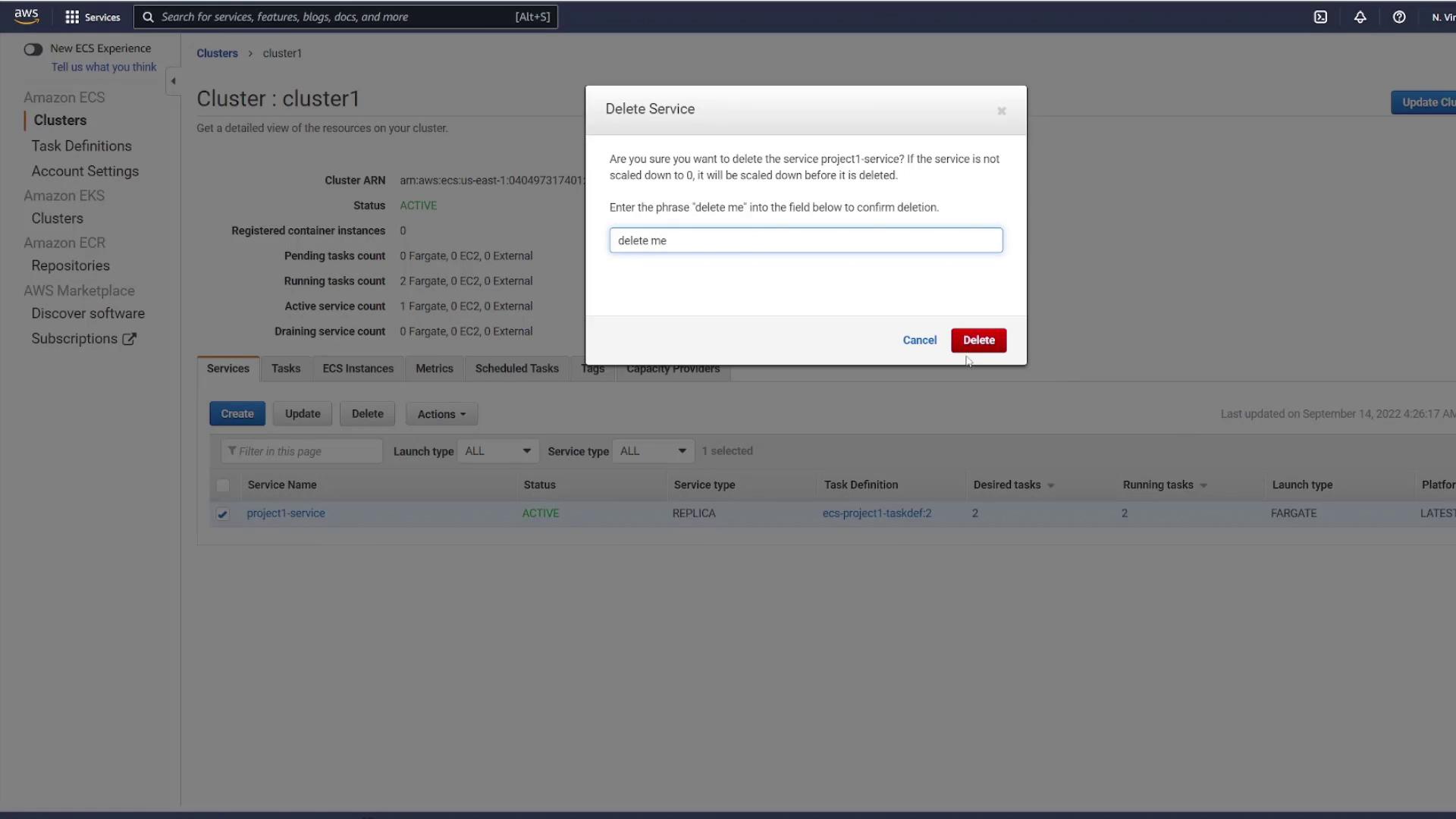Viewport: 1456px width, 819px height.
Task: Open ecs-project1-taskdef:2 task definition link
Action: [x=877, y=513]
